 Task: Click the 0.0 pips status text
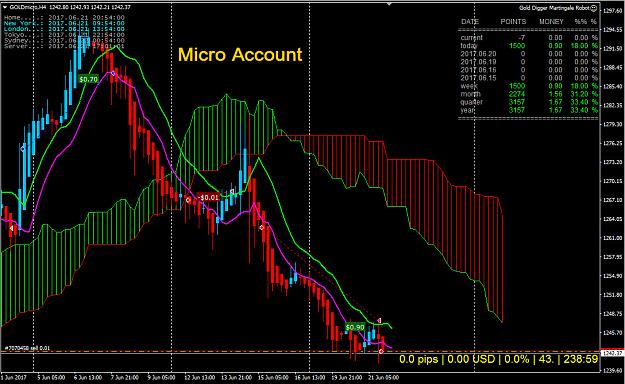coord(419,359)
